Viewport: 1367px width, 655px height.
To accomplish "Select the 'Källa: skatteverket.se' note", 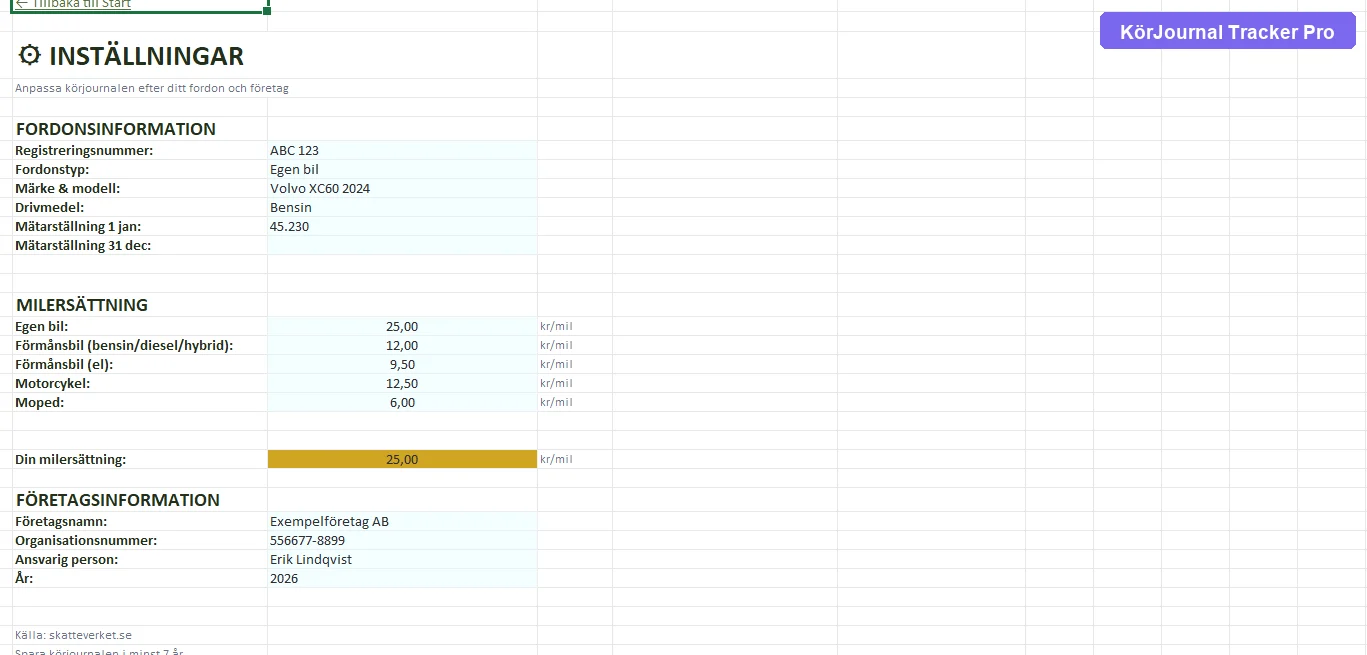I will coord(73,635).
